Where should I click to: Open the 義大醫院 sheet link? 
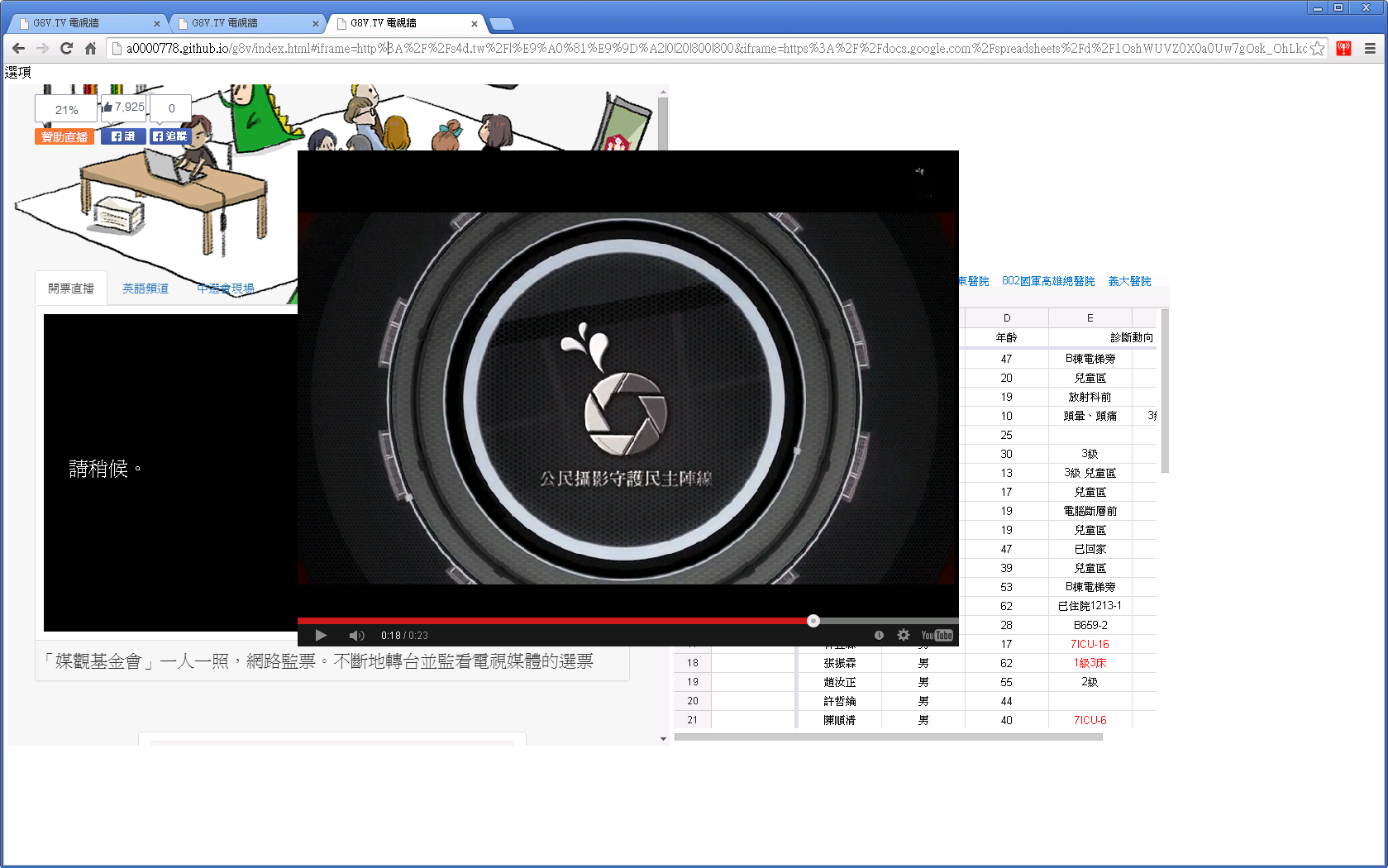(x=1129, y=281)
